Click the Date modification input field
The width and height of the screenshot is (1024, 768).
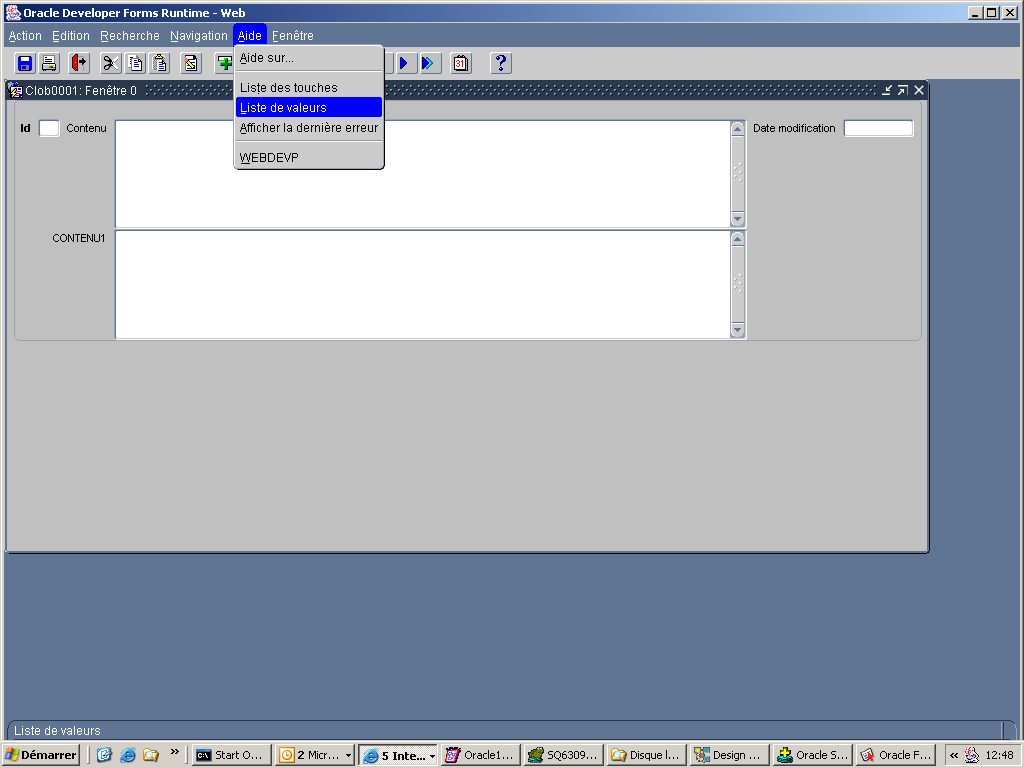878,128
